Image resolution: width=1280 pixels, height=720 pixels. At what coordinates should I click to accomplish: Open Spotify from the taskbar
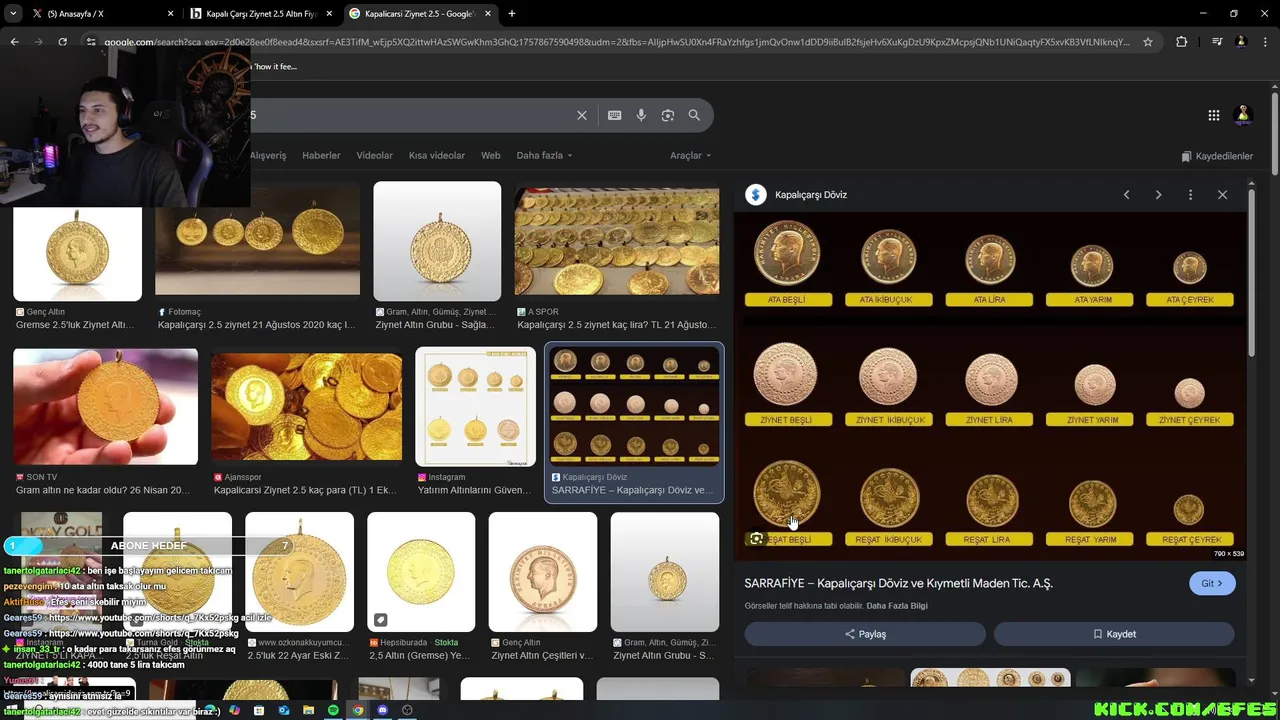[333, 710]
